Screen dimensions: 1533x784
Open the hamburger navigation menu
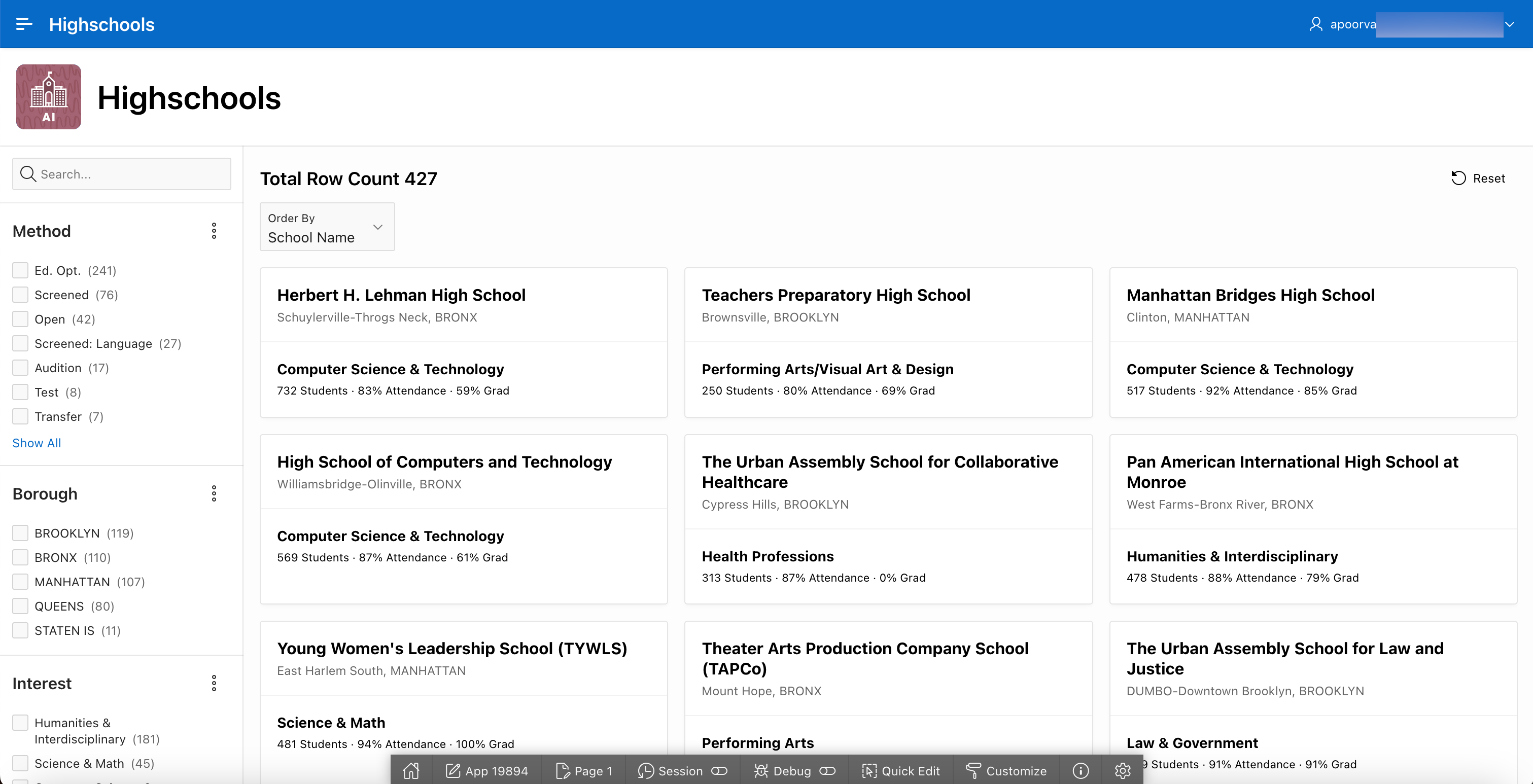[x=24, y=24]
